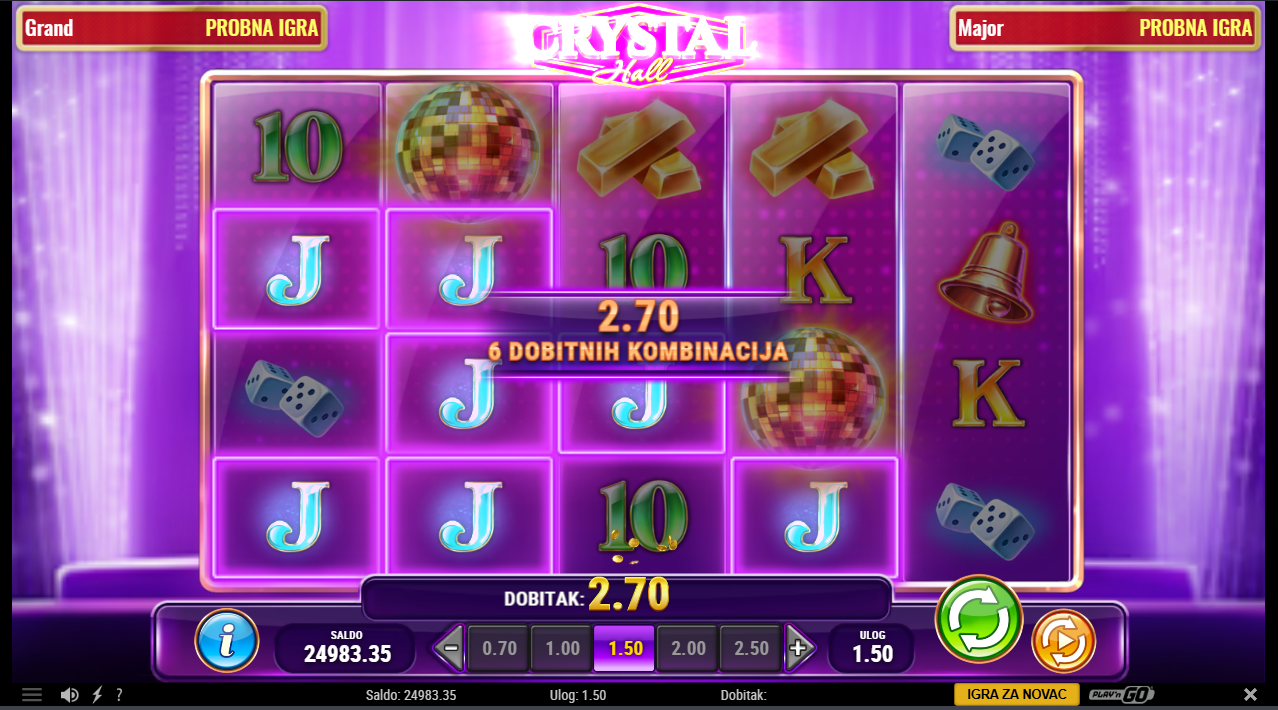Select the 0.70 bet amount
The width and height of the screenshot is (1278, 710).
499,648
